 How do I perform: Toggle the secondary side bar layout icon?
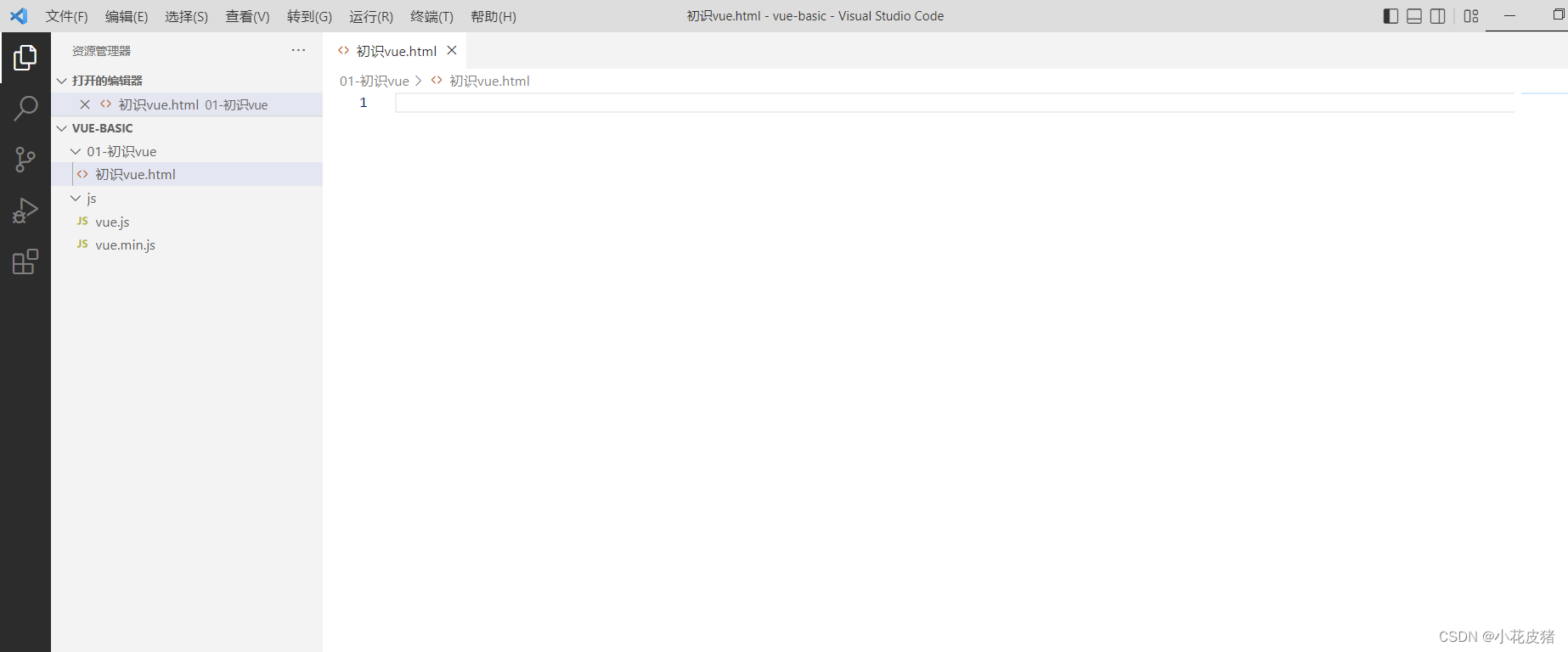click(x=1438, y=16)
